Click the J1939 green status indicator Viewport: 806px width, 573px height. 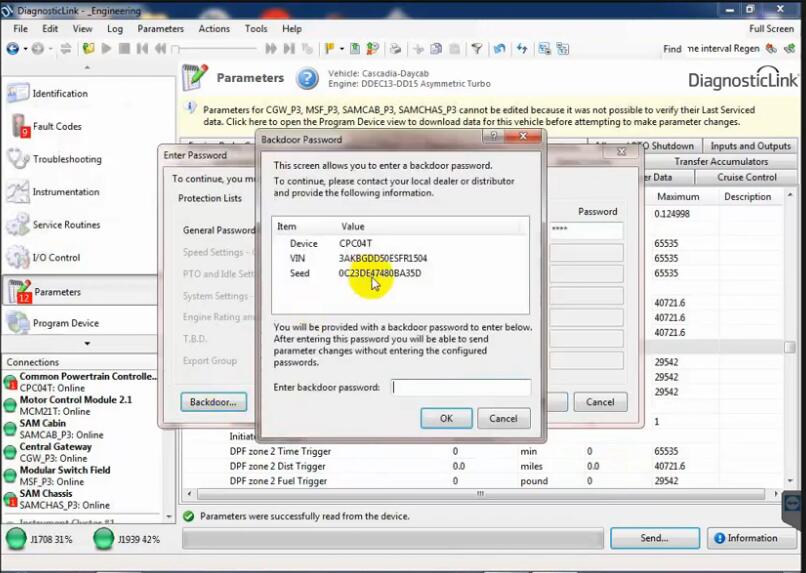(103, 539)
